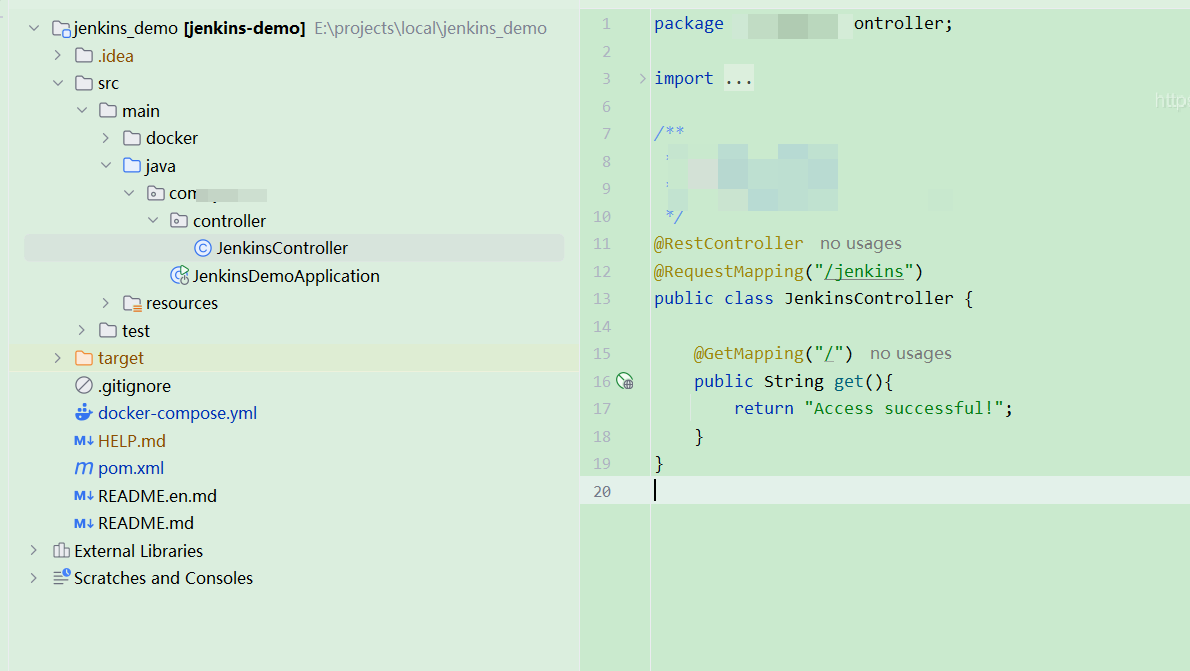Collapse the controller package arrow
The height and width of the screenshot is (671, 1190).
[153, 220]
